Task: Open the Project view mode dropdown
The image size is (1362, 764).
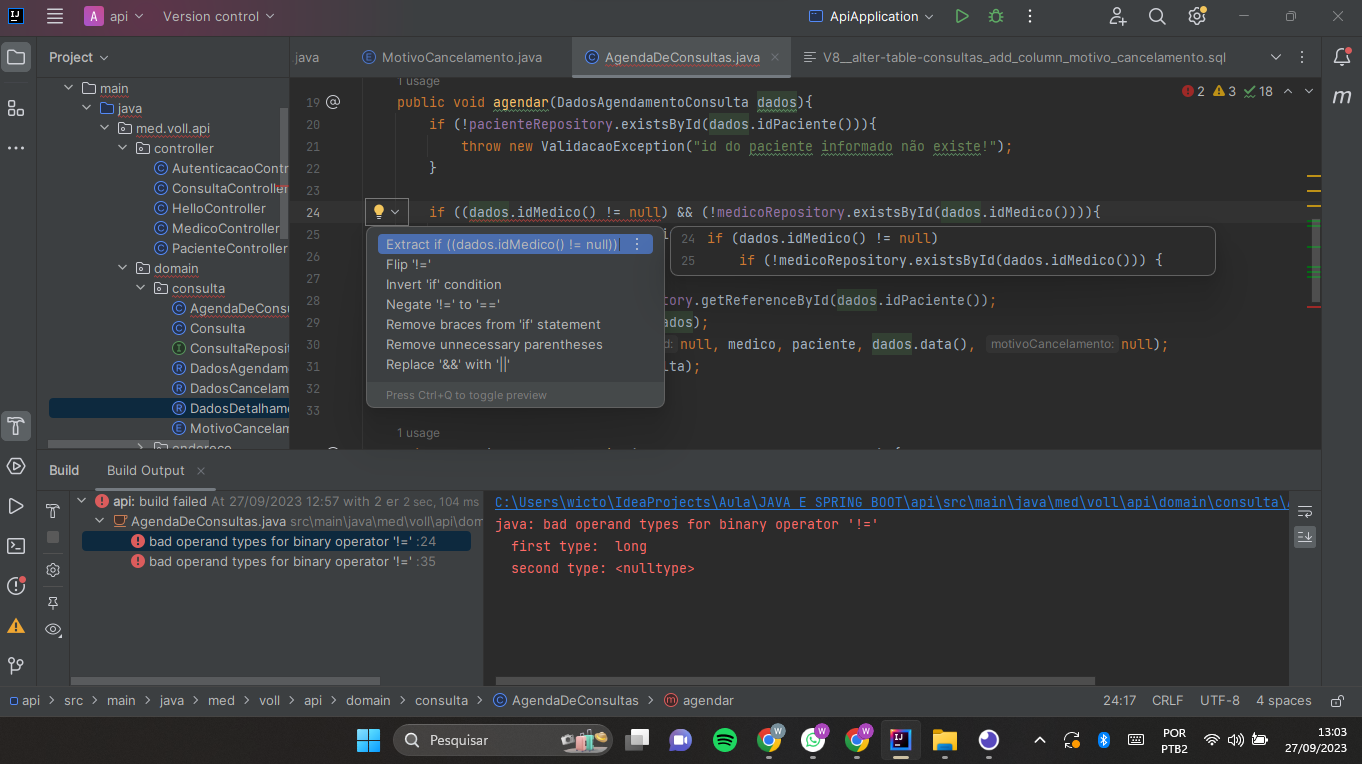Action: 79,57
